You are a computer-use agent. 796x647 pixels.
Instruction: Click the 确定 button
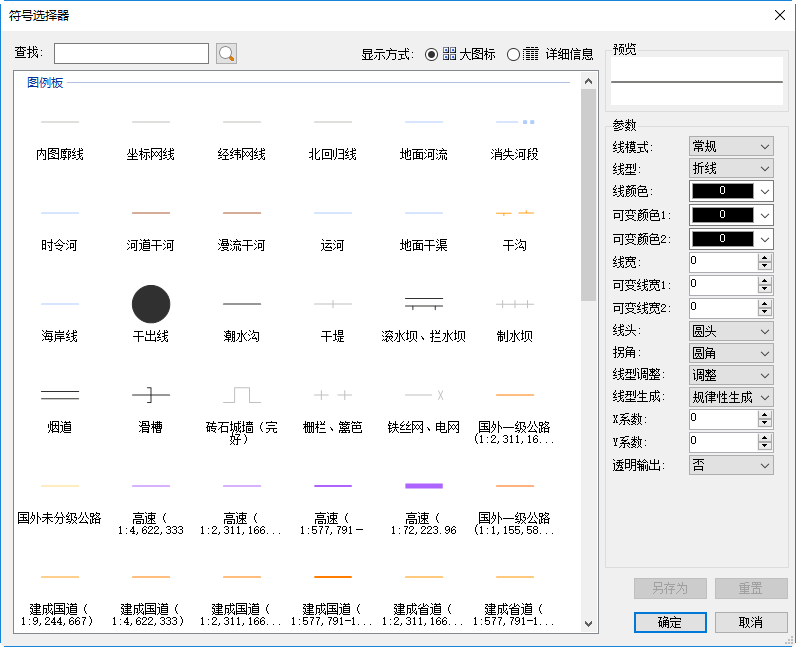670,622
